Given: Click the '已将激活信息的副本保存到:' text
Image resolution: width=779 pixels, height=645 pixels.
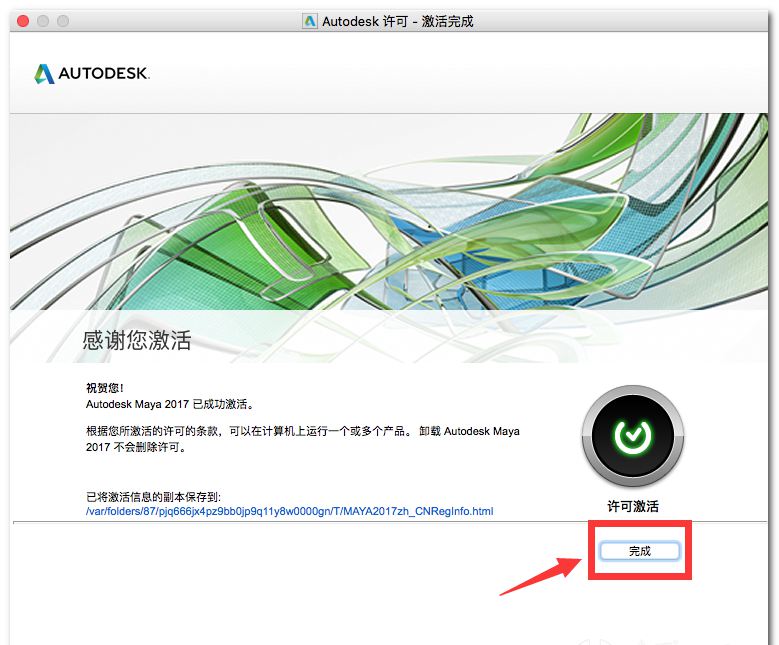Looking at the screenshot, I should tap(153, 497).
